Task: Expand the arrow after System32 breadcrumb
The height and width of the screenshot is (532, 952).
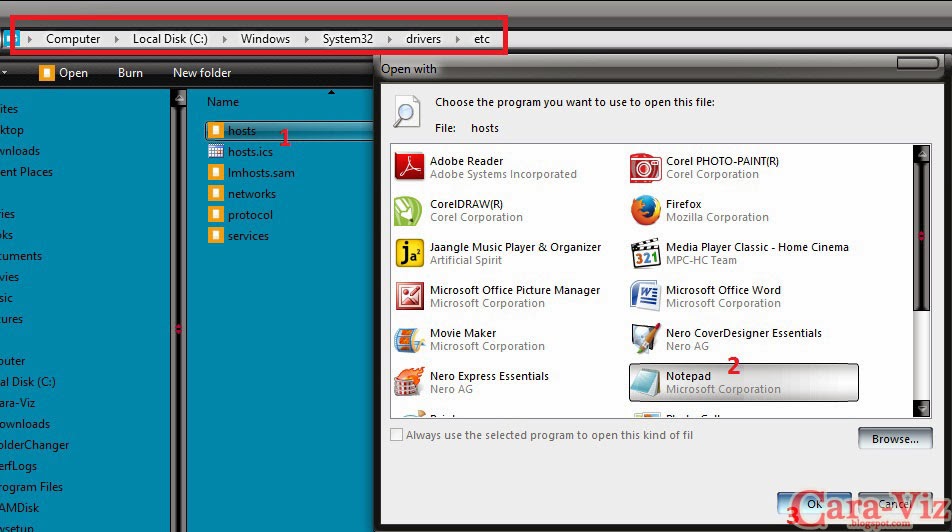Action: (x=390, y=39)
